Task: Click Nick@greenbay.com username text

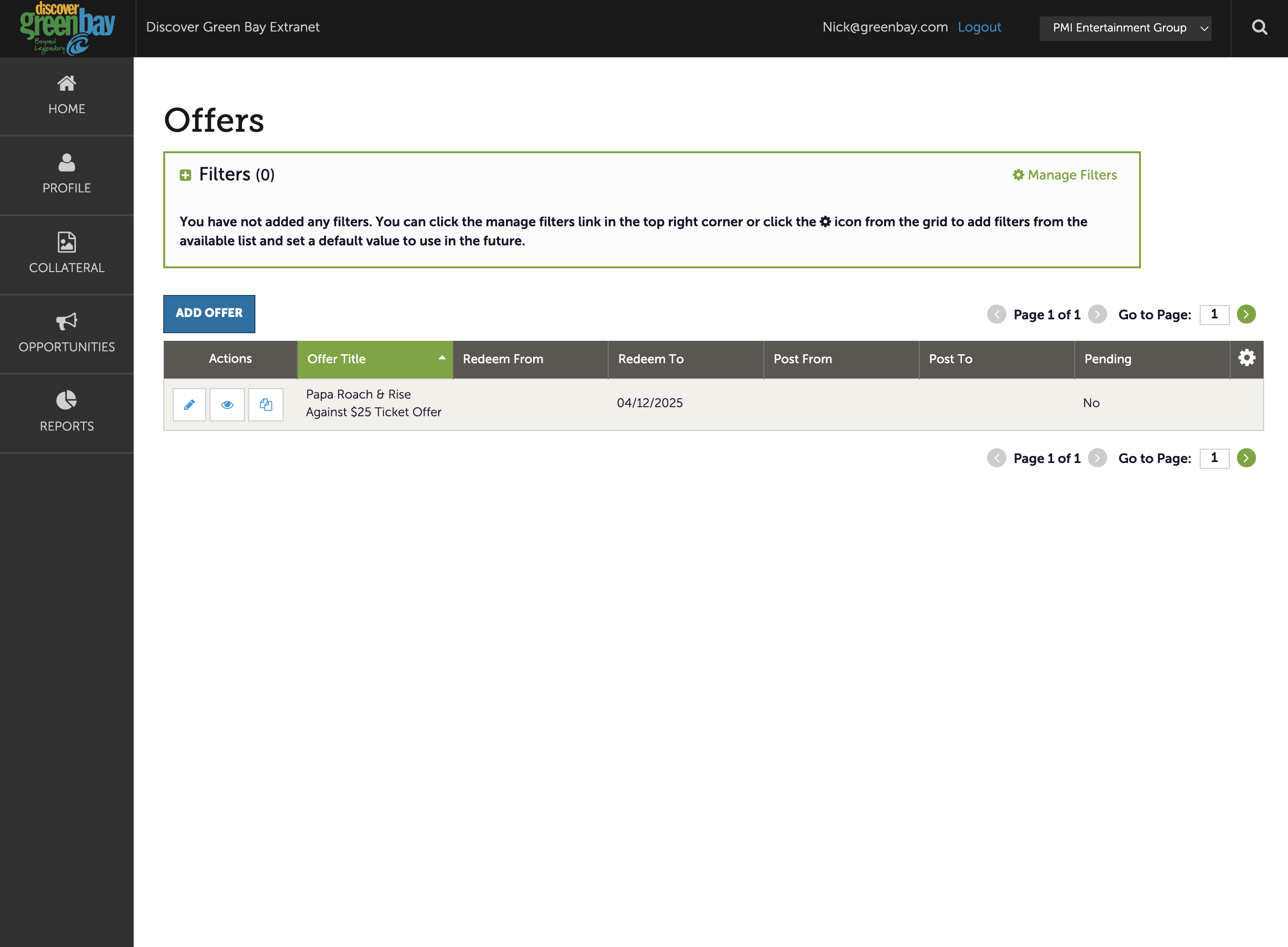Action: (885, 27)
